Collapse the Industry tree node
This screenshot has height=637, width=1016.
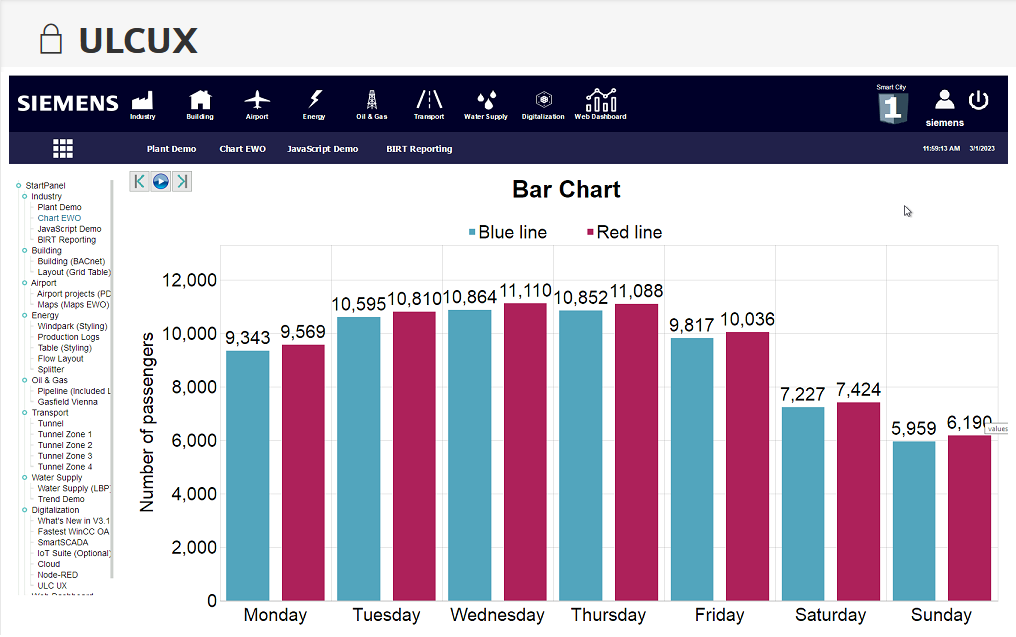pos(25,197)
